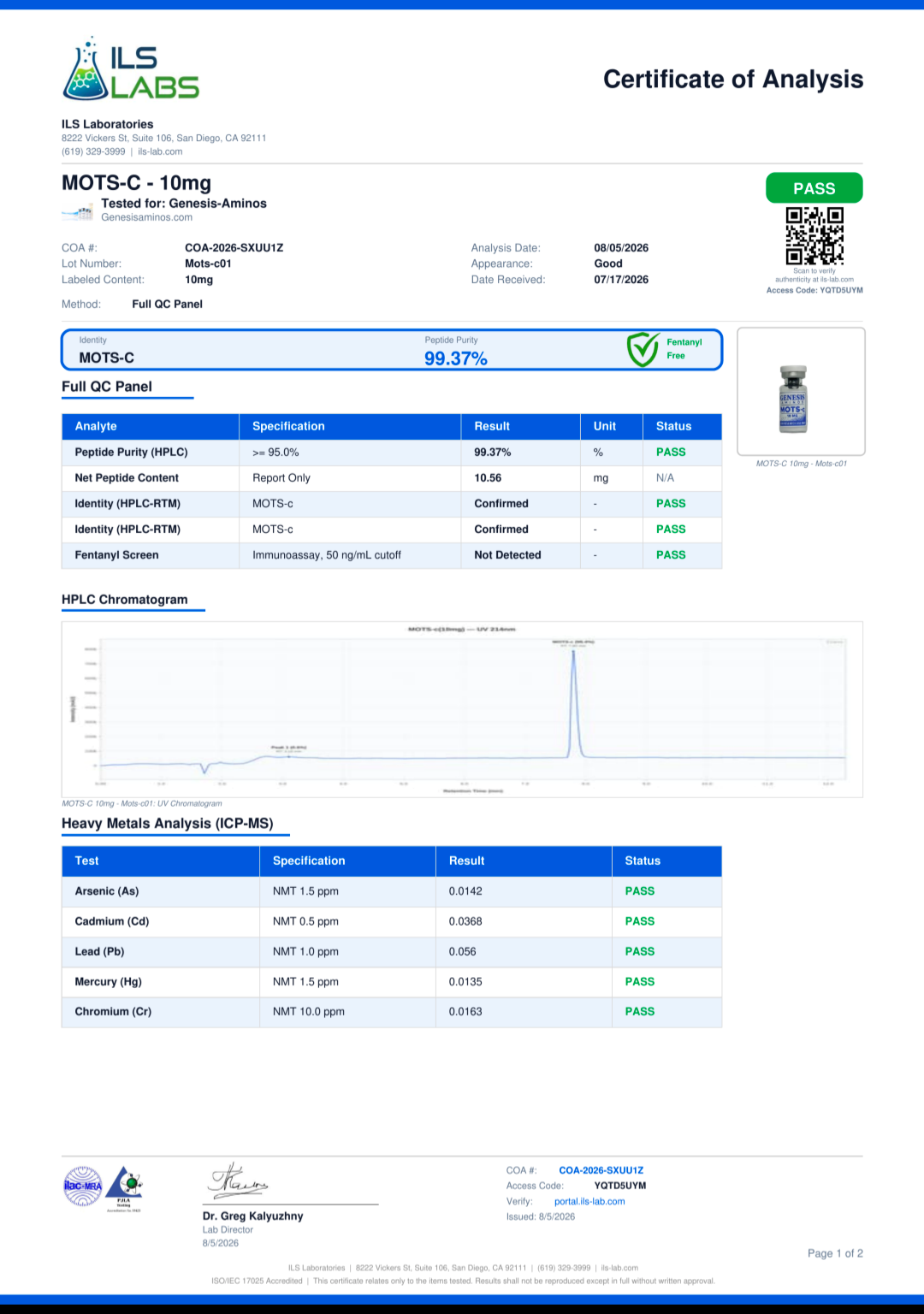The height and width of the screenshot is (1314, 924).
Task: Click the HPLC chromatogram graph
Action: coord(462,709)
